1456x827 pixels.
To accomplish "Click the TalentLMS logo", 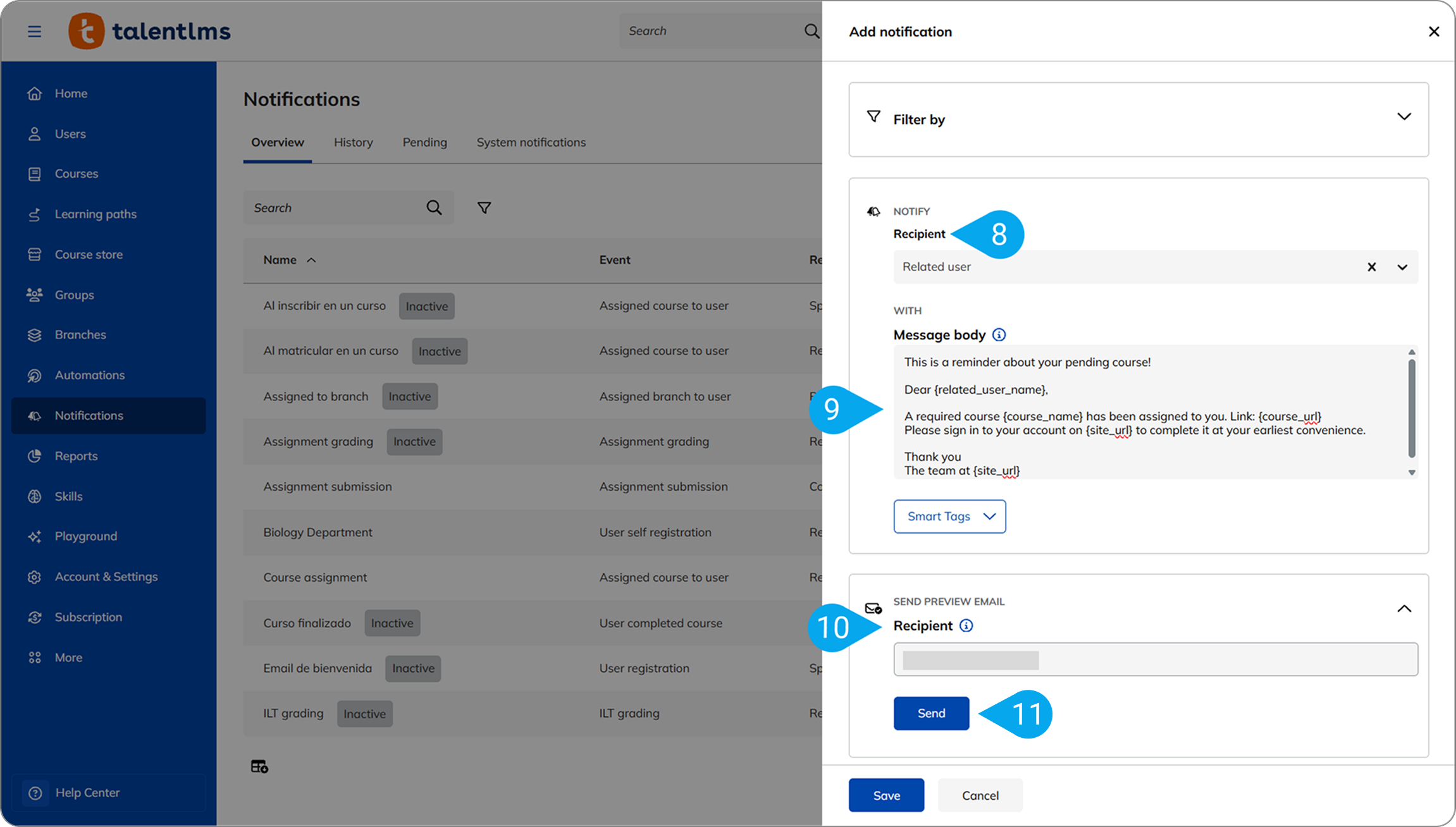I will pos(150,31).
